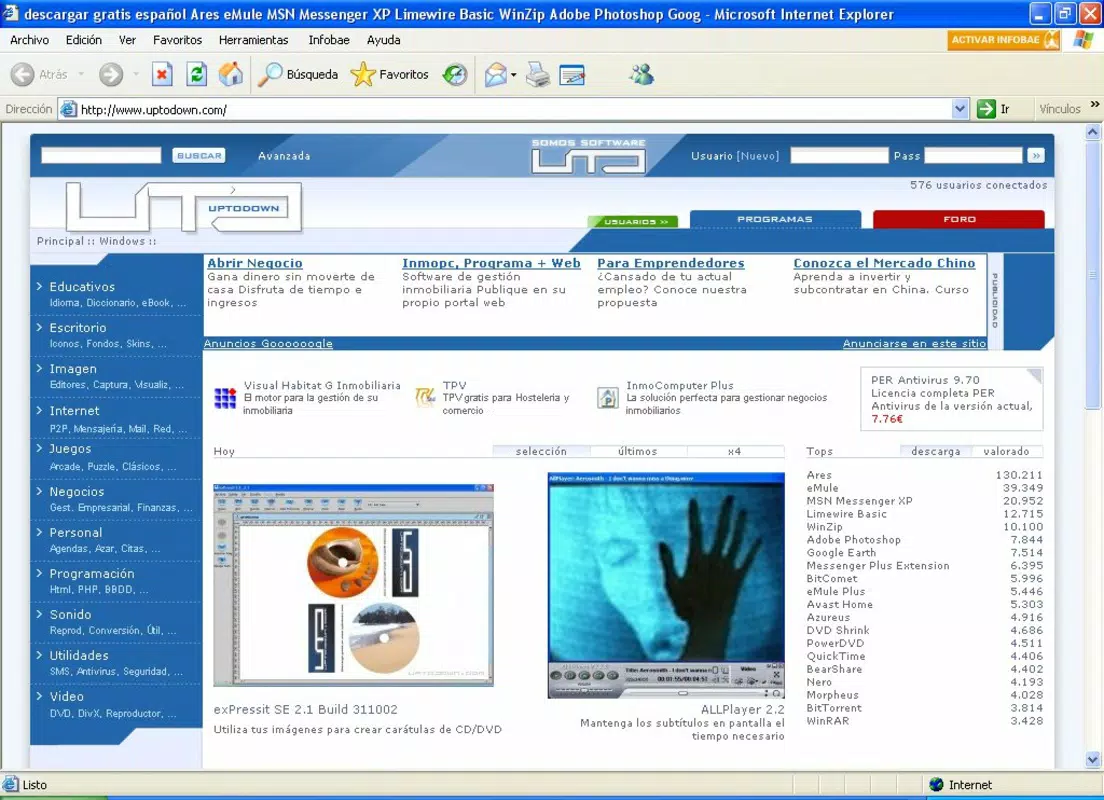Click the Internet zone globe icon
Screen dimensions: 1104x800
(936, 785)
